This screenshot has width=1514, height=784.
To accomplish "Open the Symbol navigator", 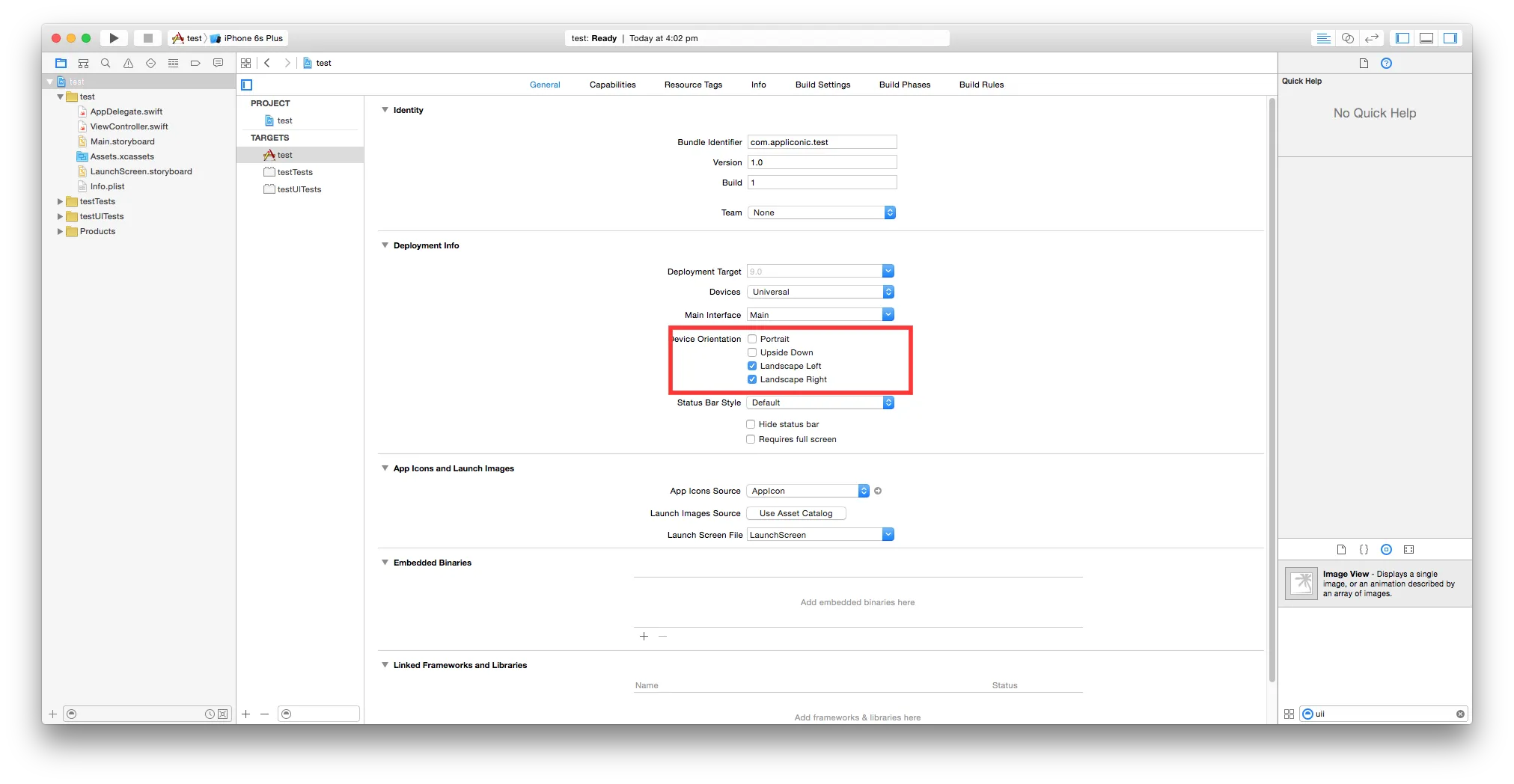I will pyautogui.click(x=84, y=64).
